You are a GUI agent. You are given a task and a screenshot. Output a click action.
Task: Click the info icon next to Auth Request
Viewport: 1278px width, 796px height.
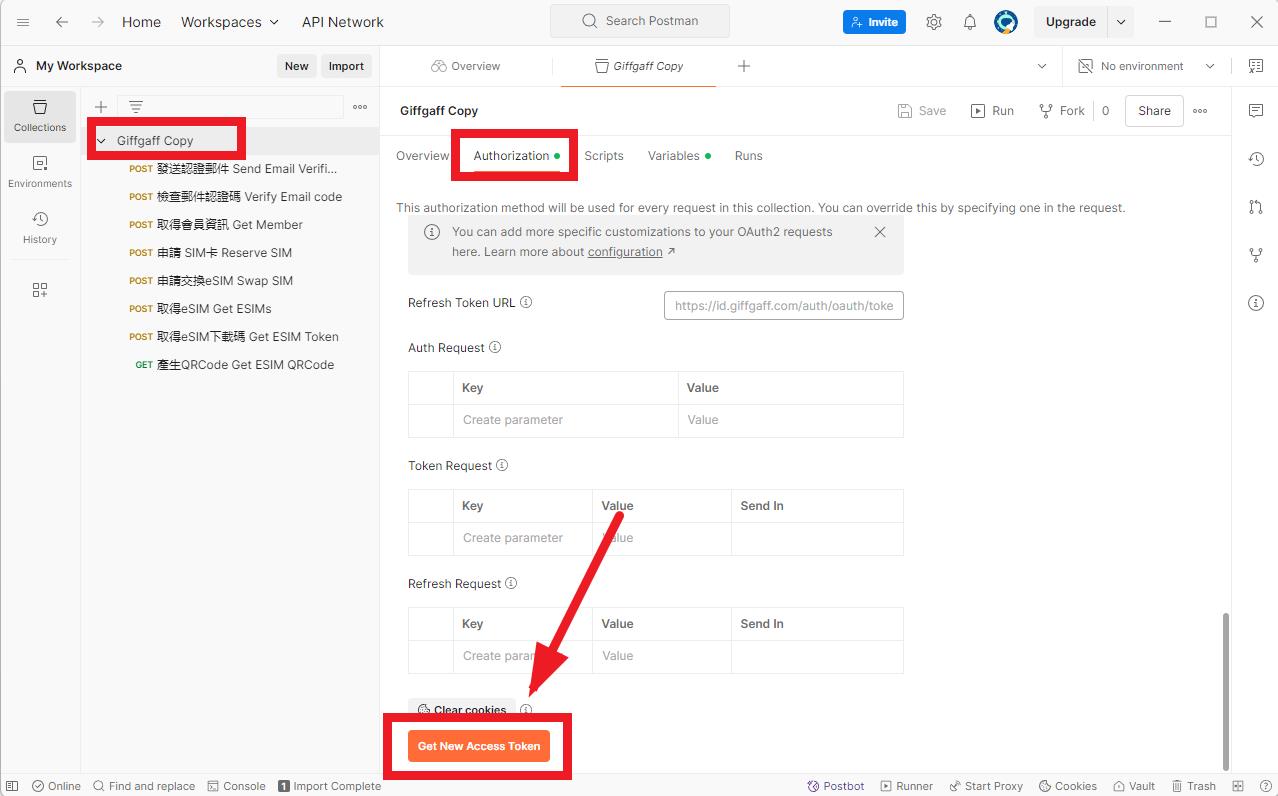click(x=495, y=348)
